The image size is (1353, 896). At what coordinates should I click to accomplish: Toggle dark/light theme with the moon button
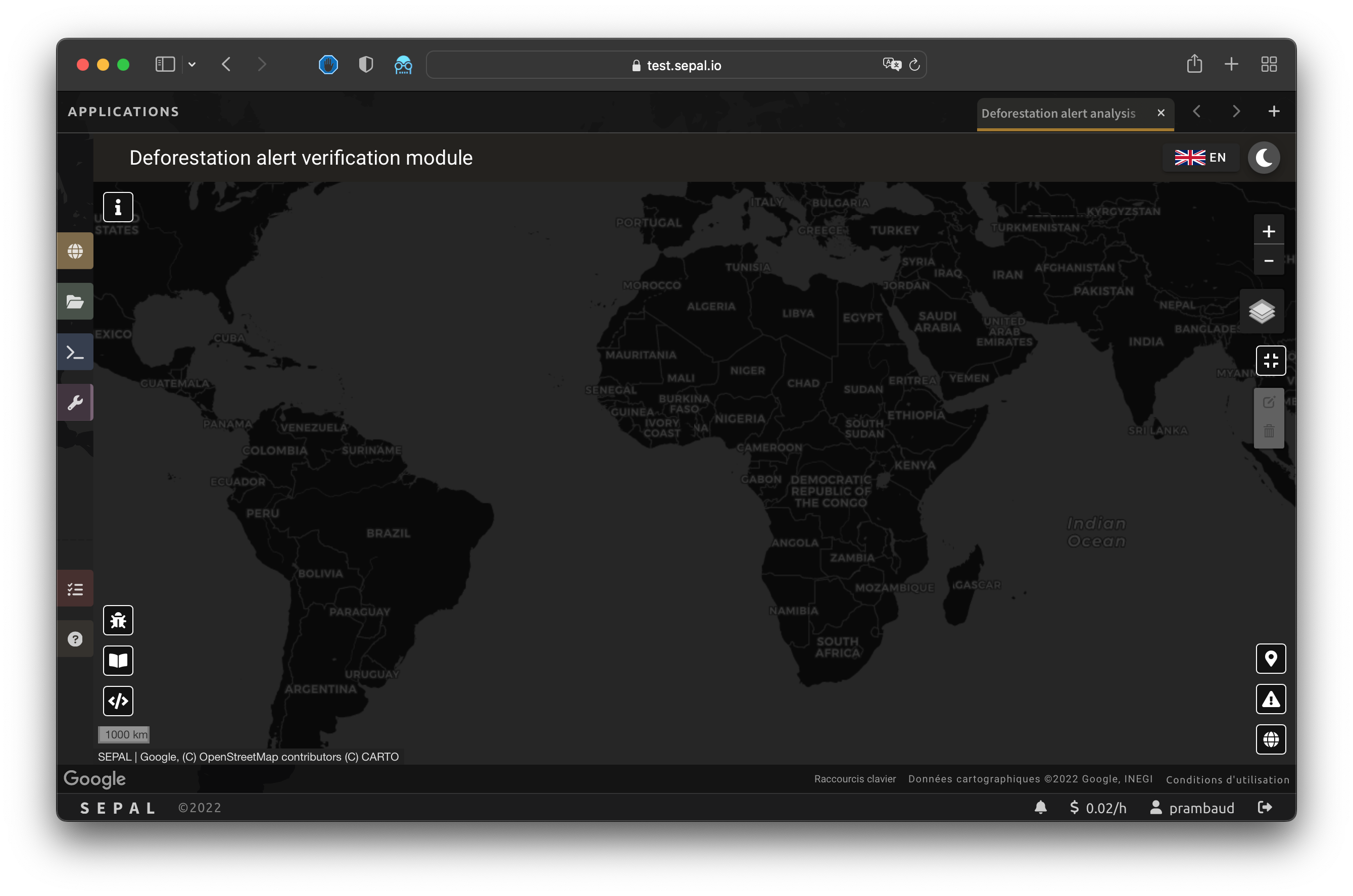[1263, 158]
